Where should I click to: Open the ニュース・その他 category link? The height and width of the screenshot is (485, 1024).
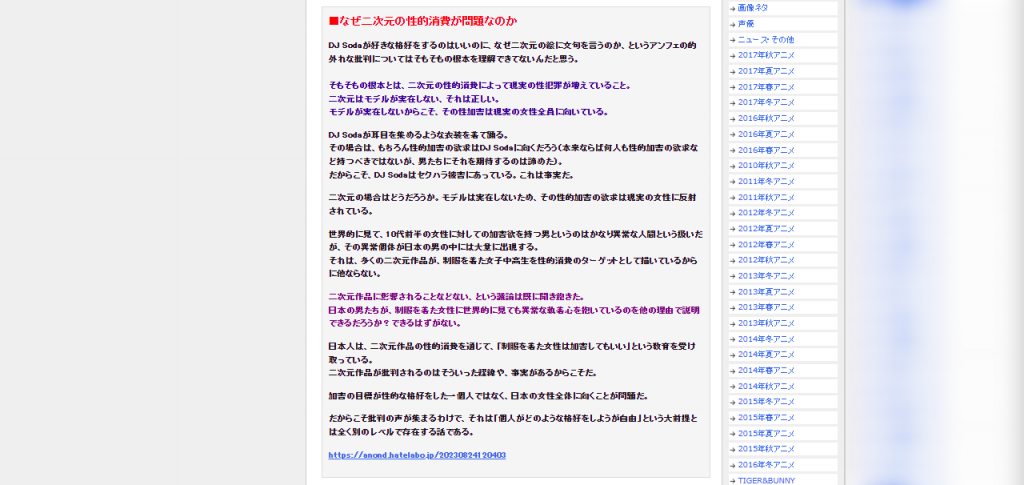pos(765,39)
